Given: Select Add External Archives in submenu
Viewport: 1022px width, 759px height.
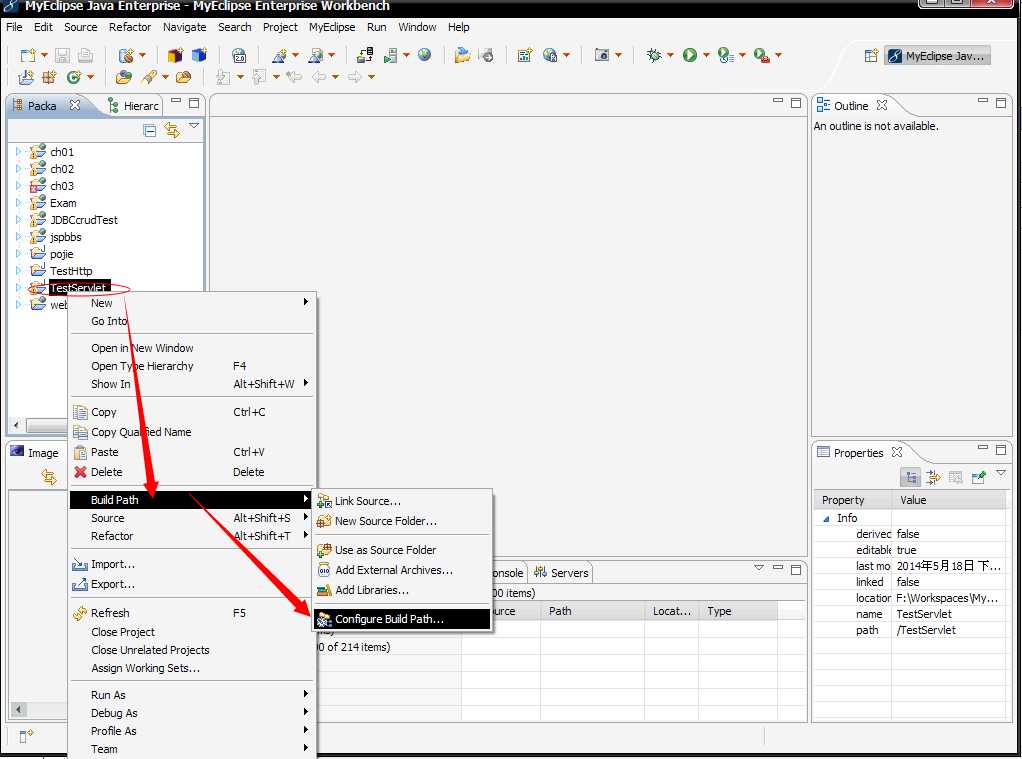Looking at the screenshot, I should 402,570.
